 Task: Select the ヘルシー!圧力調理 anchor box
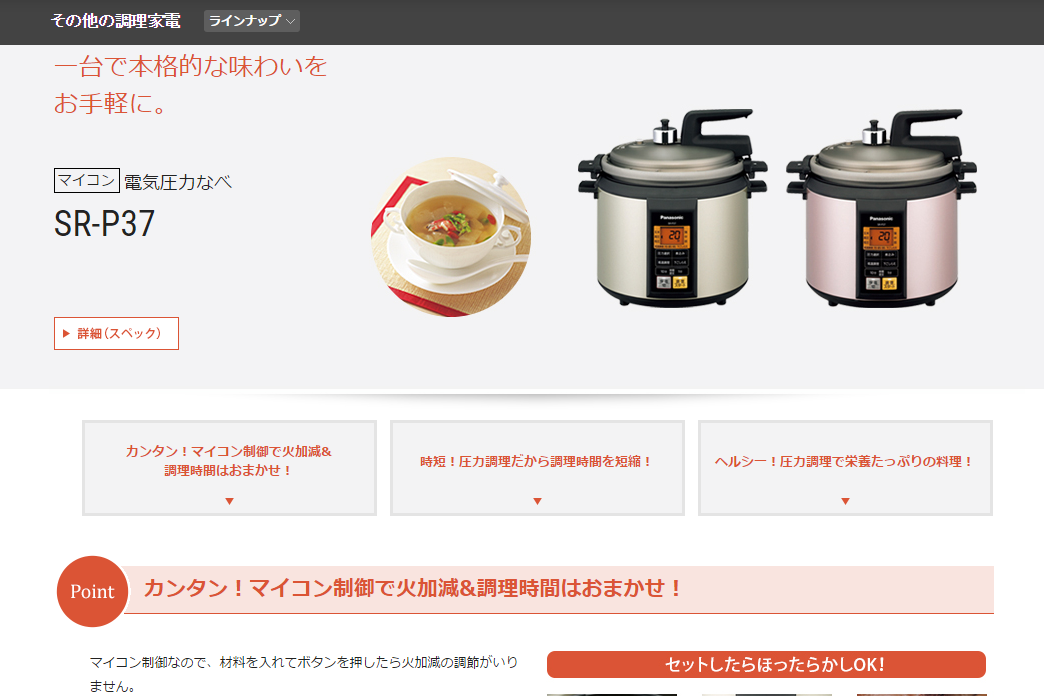pos(845,468)
